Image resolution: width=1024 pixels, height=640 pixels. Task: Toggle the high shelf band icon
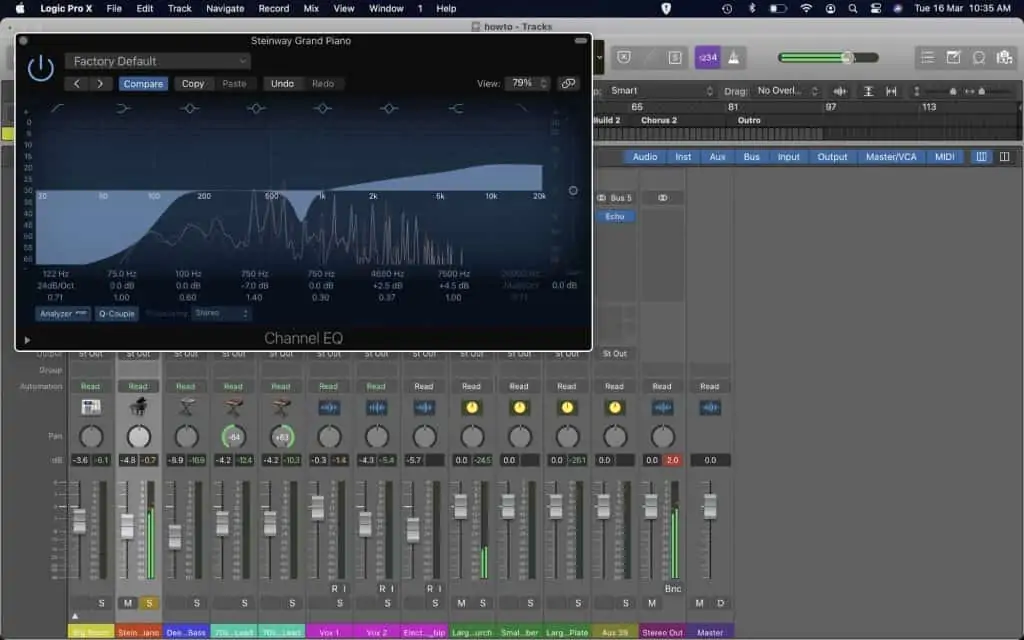tap(455, 108)
